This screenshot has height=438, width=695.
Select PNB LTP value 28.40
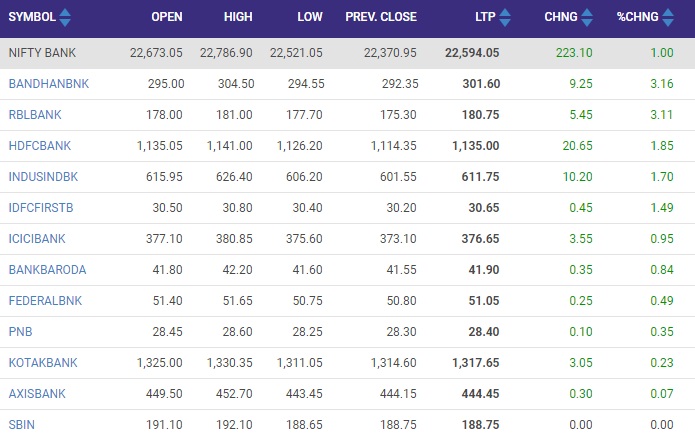click(484, 332)
